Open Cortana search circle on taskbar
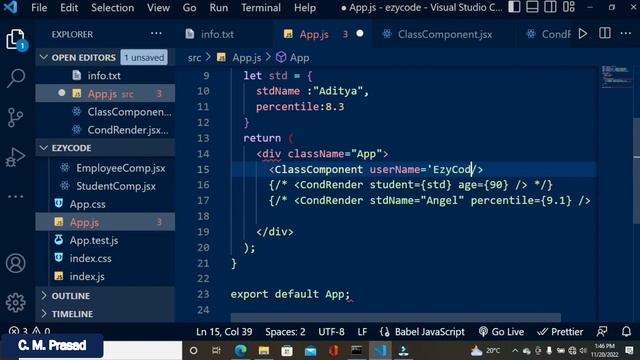Screen dimensions: 640x360 tap(193, 350)
